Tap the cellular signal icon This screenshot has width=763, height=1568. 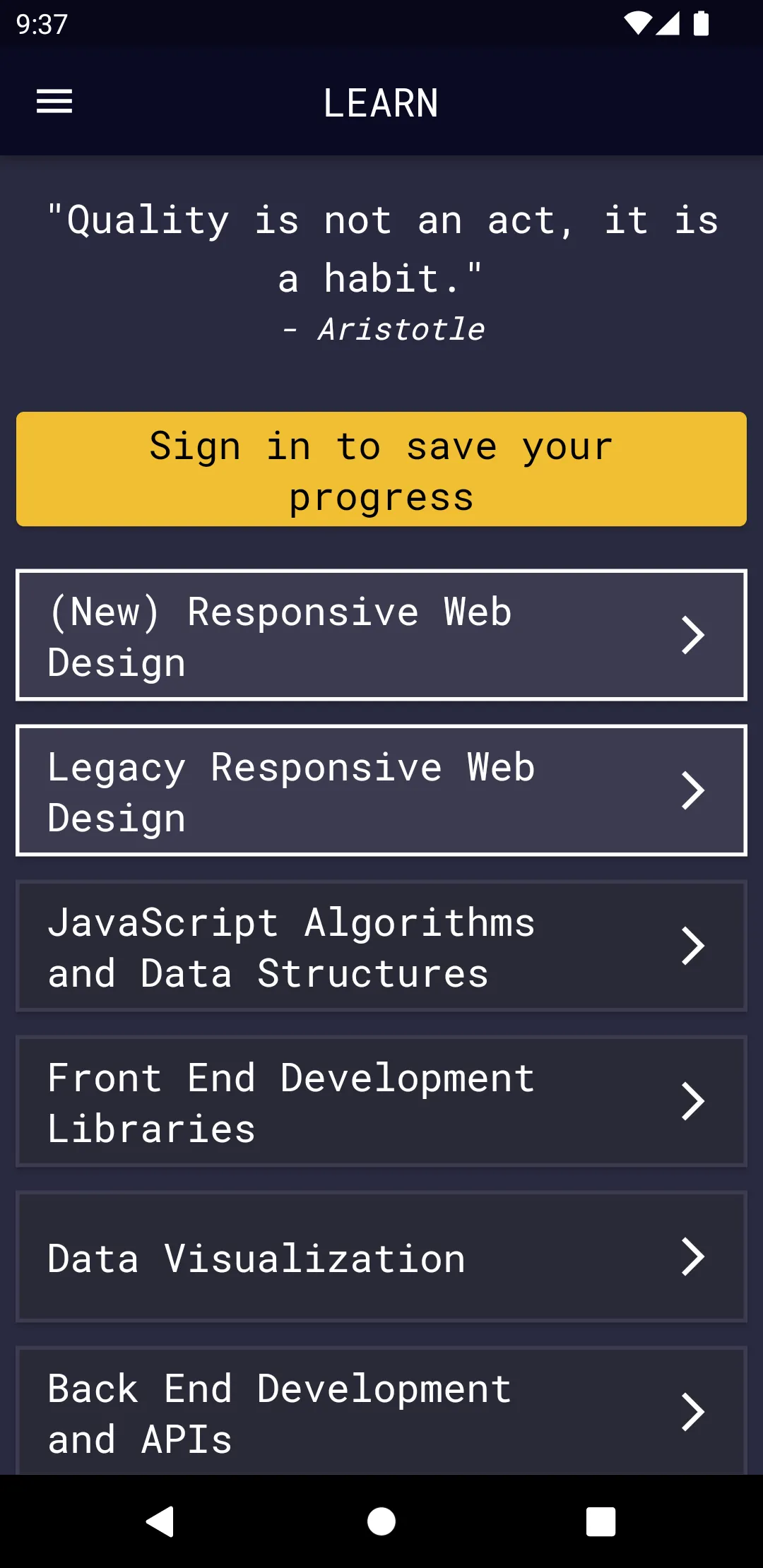click(x=668, y=23)
